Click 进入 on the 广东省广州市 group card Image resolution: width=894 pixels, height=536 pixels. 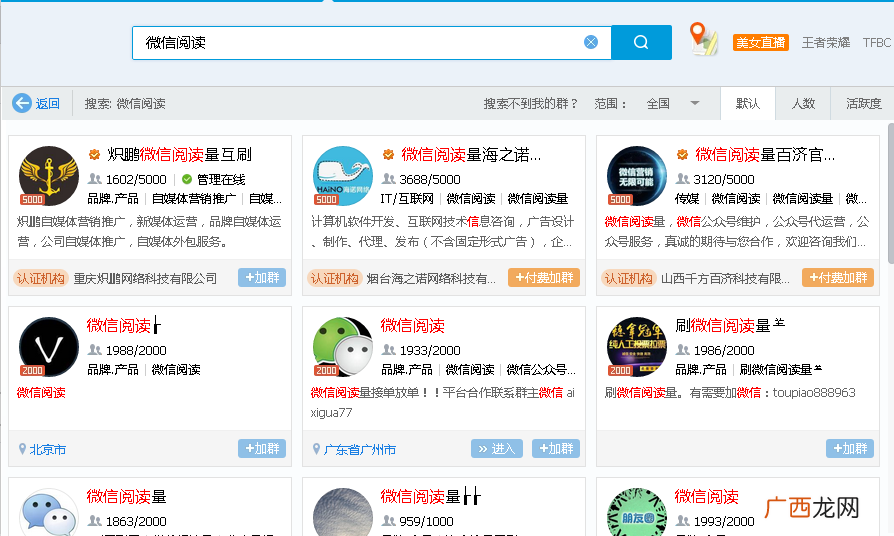[497, 449]
